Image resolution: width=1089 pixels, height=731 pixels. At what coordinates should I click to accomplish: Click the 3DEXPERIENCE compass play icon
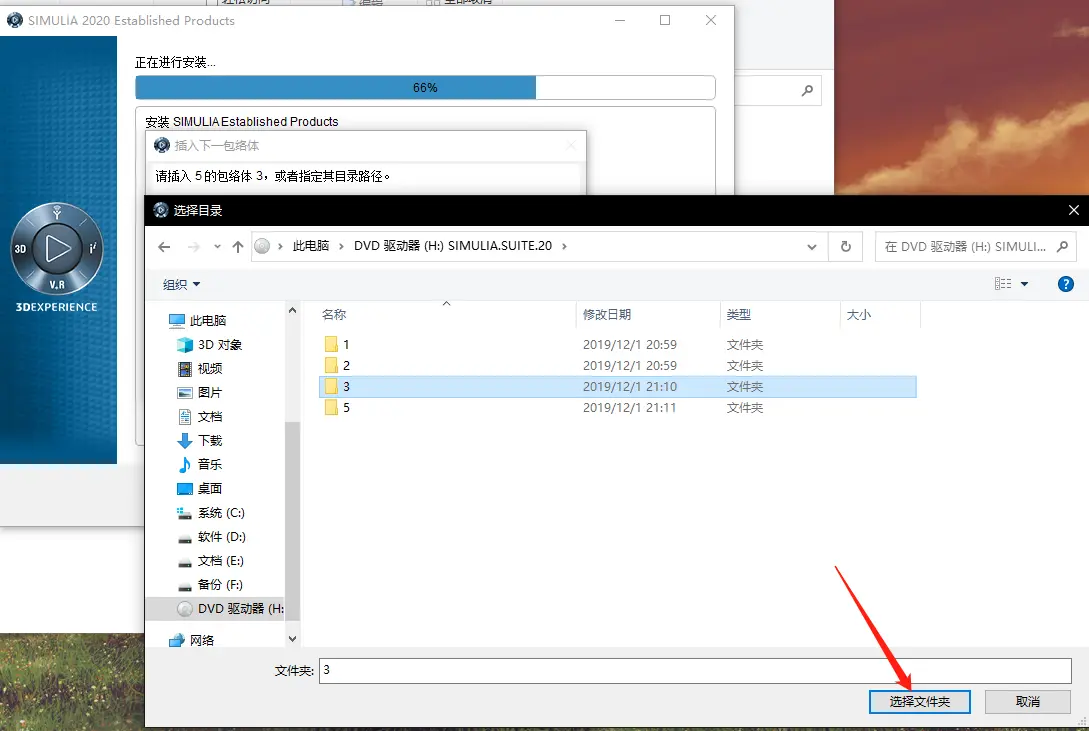(57, 248)
